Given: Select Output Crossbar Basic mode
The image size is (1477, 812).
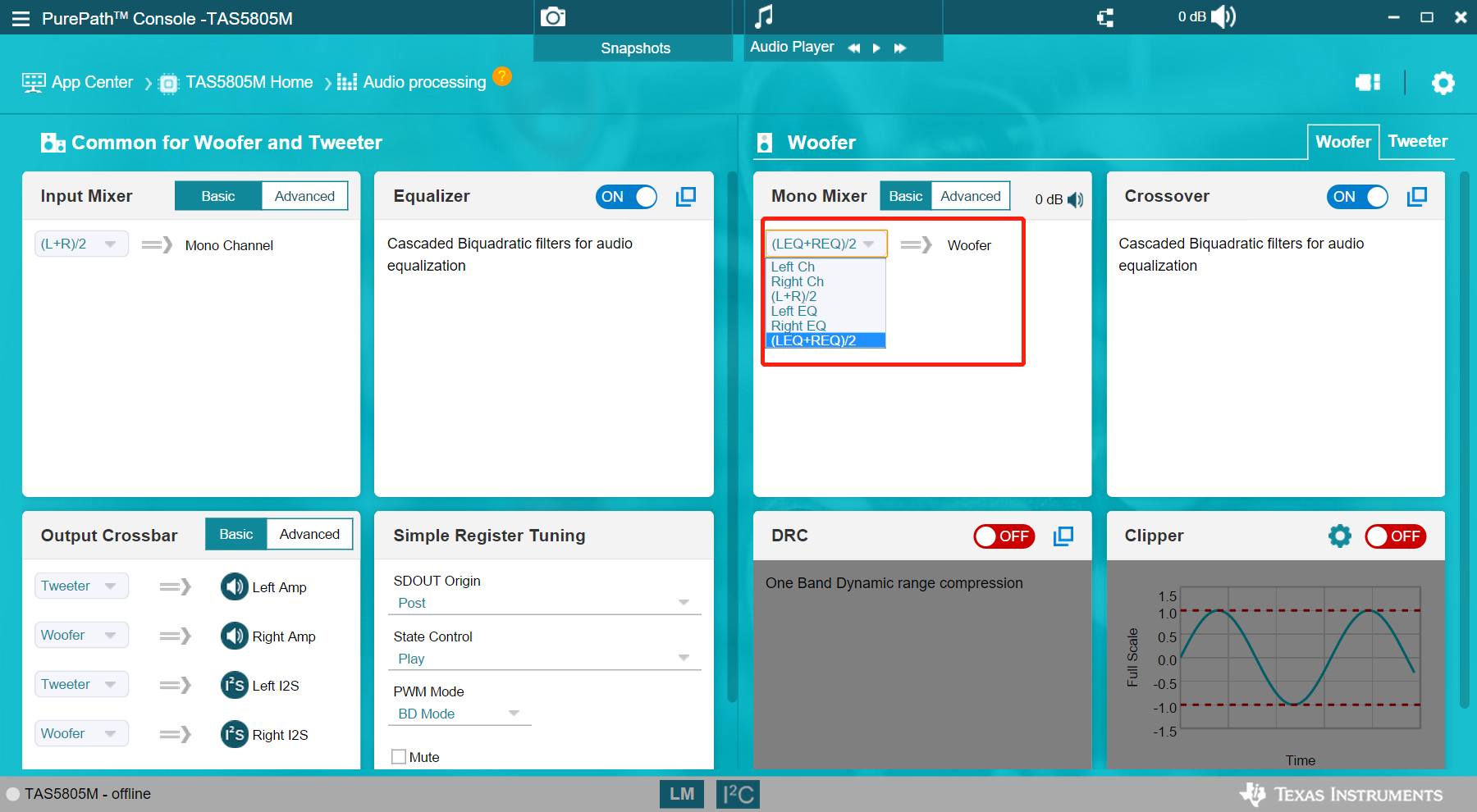Looking at the screenshot, I should [x=236, y=534].
